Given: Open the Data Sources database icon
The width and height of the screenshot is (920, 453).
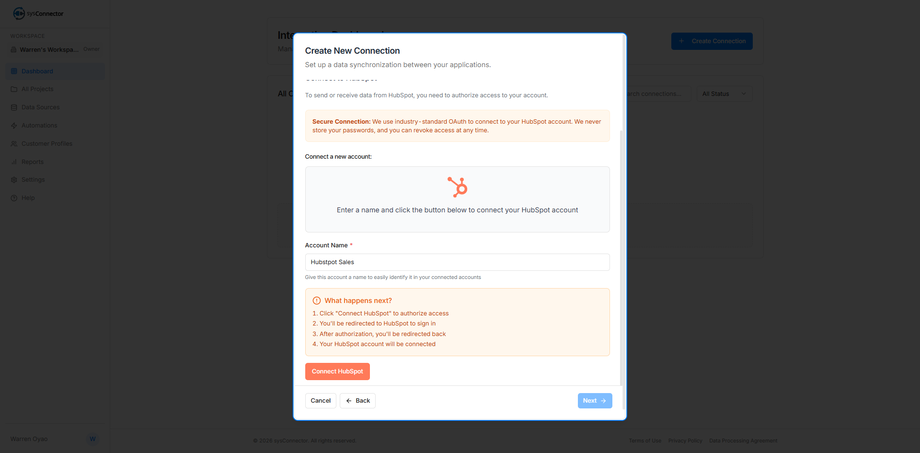Looking at the screenshot, I should [14, 107].
